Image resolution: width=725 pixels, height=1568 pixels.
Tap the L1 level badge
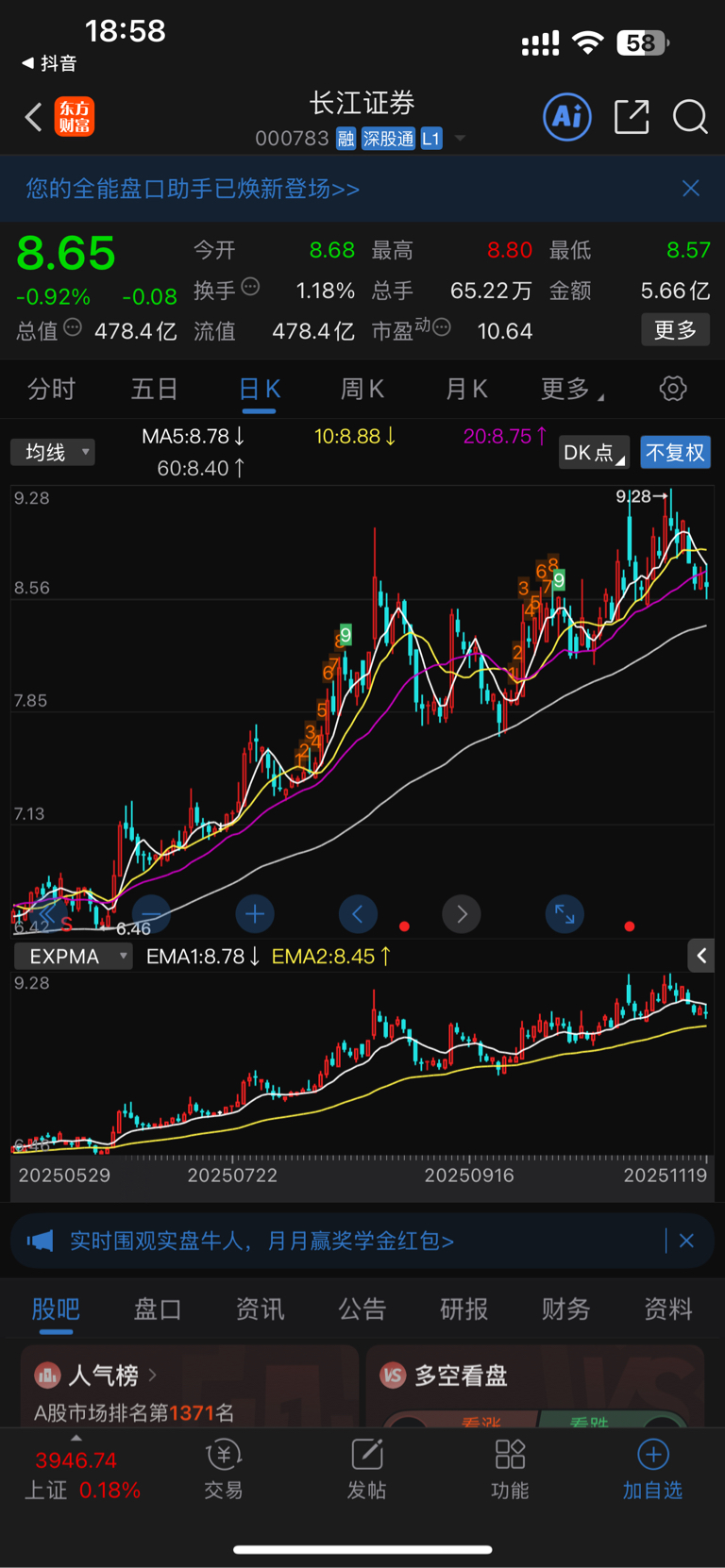click(x=430, y=139)
